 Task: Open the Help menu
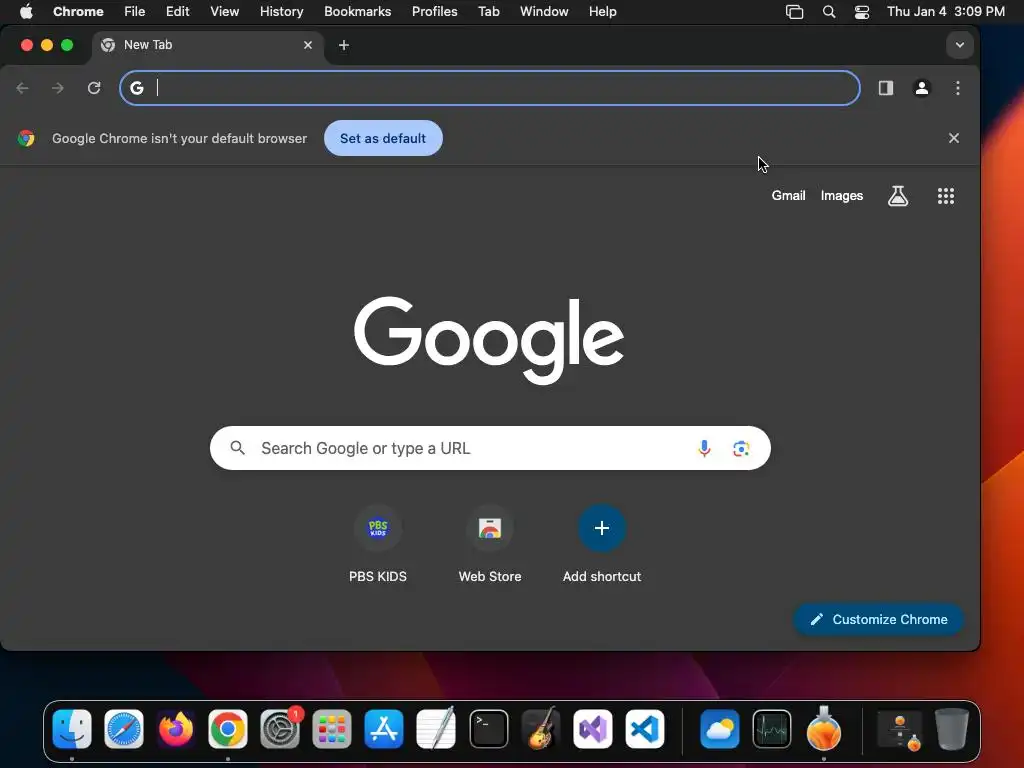(602, 11)
